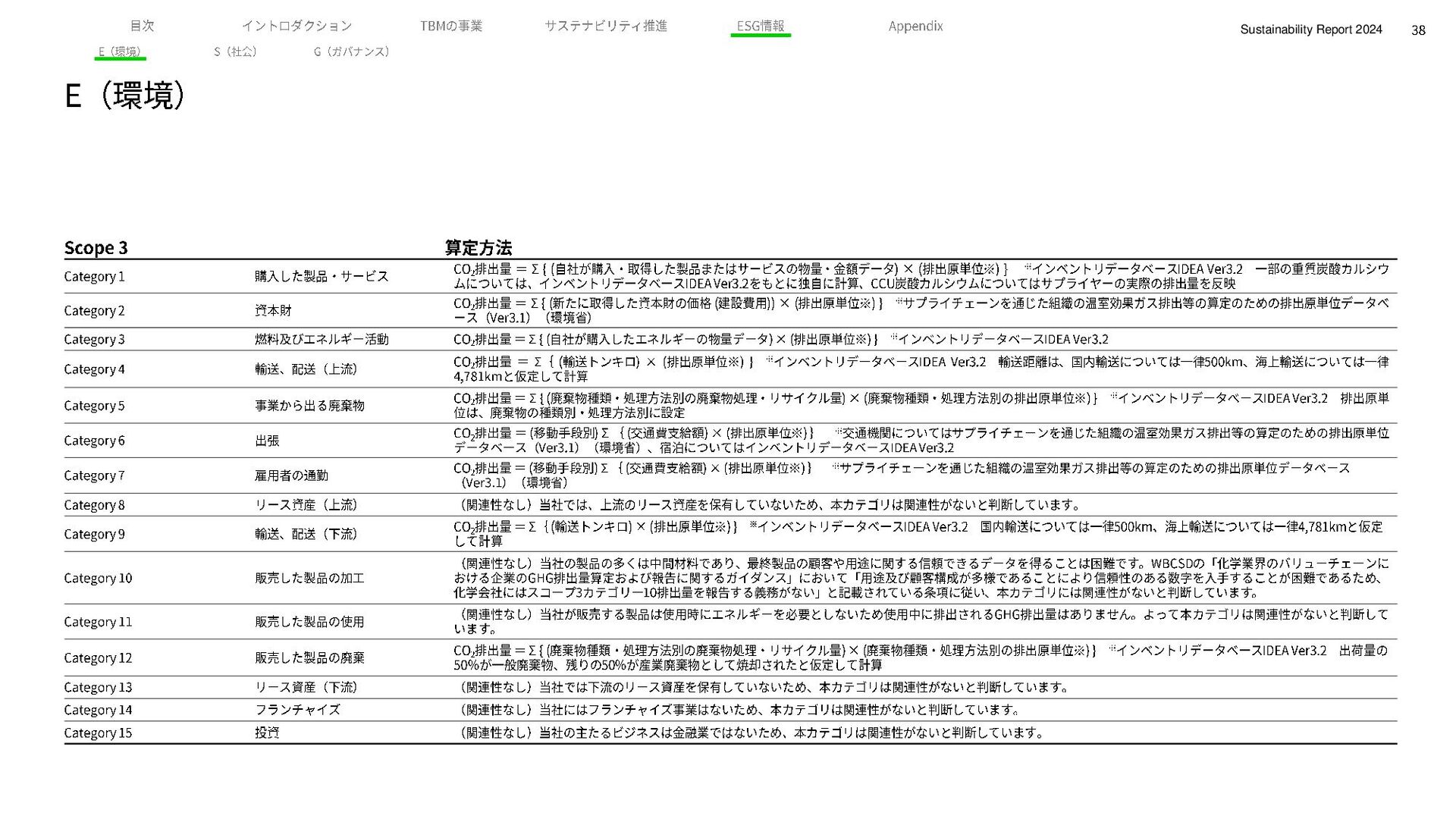Open the G（ガバナンス） sub-tab

(351, 52)
